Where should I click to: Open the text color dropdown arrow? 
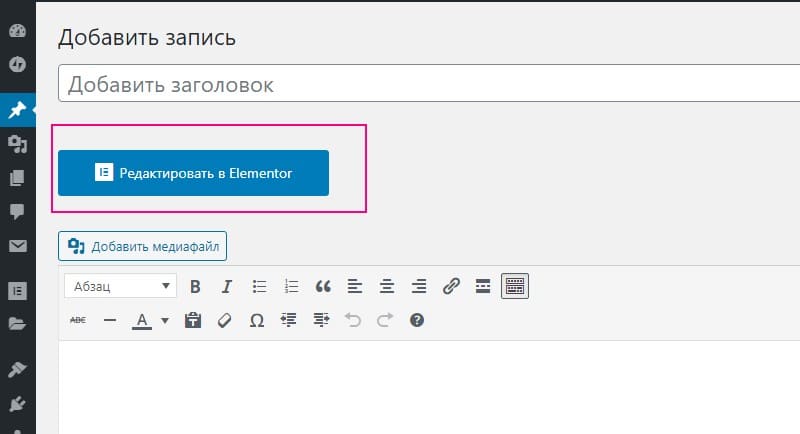(x=165, y=321)
